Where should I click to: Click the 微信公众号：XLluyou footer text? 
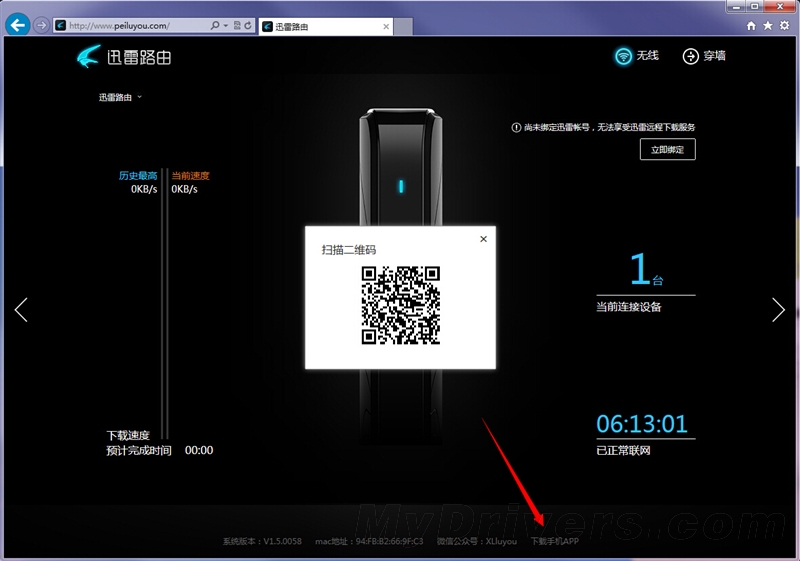tap(477, 541)
